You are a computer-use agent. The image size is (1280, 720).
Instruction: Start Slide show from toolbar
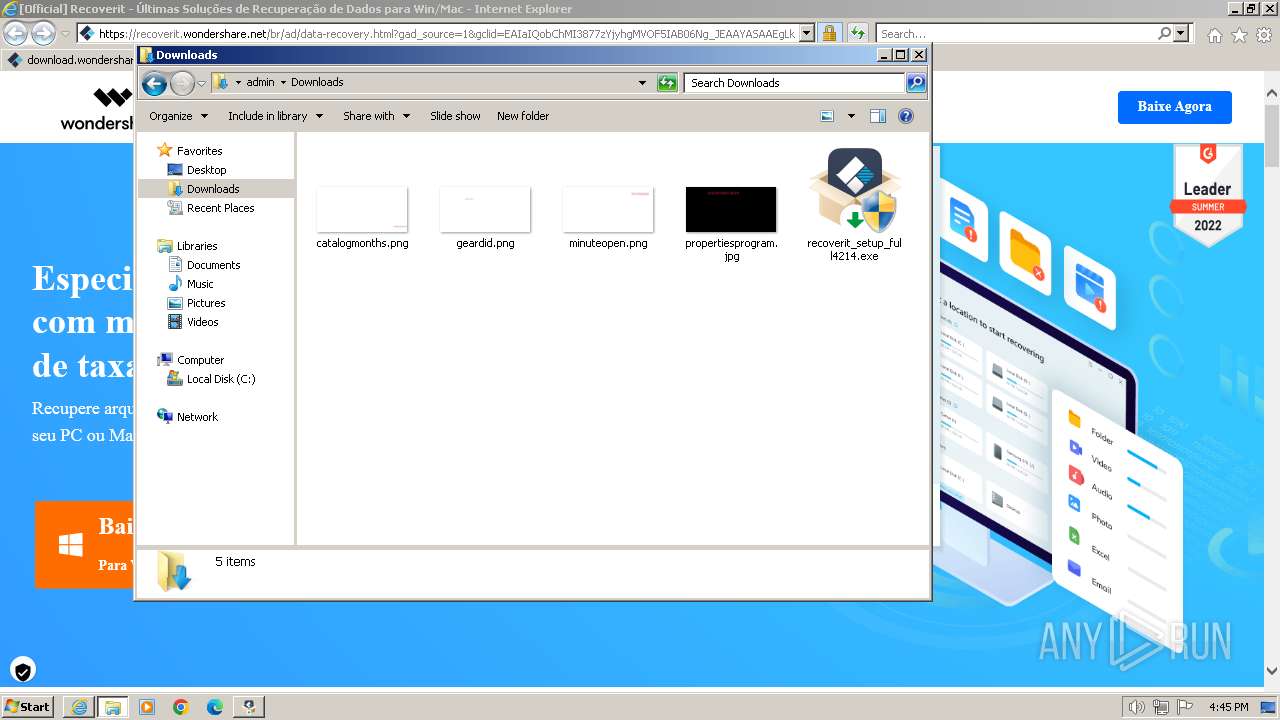coord(455,116)
